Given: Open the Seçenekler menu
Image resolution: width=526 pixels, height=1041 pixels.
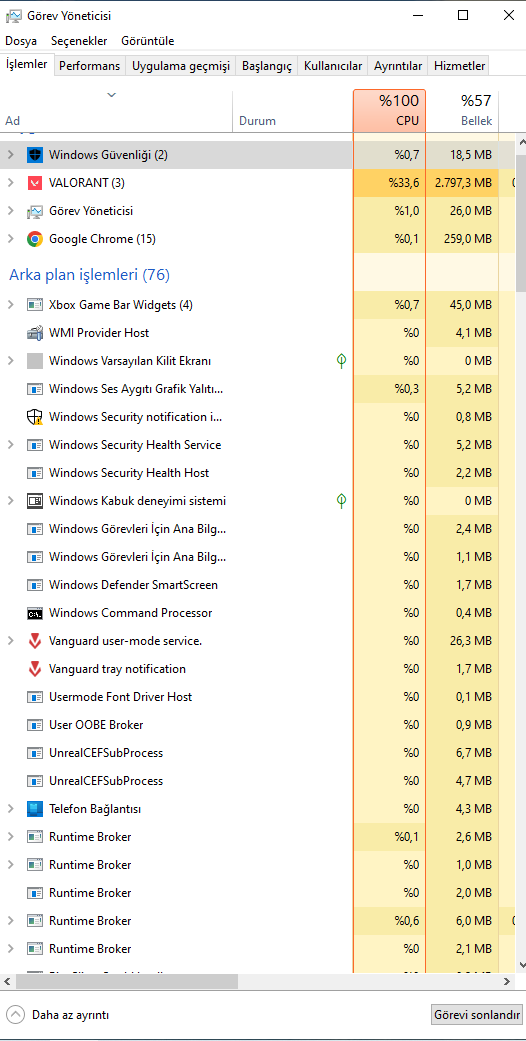Looking at the screenshot, I should click(x=79, y=41).
